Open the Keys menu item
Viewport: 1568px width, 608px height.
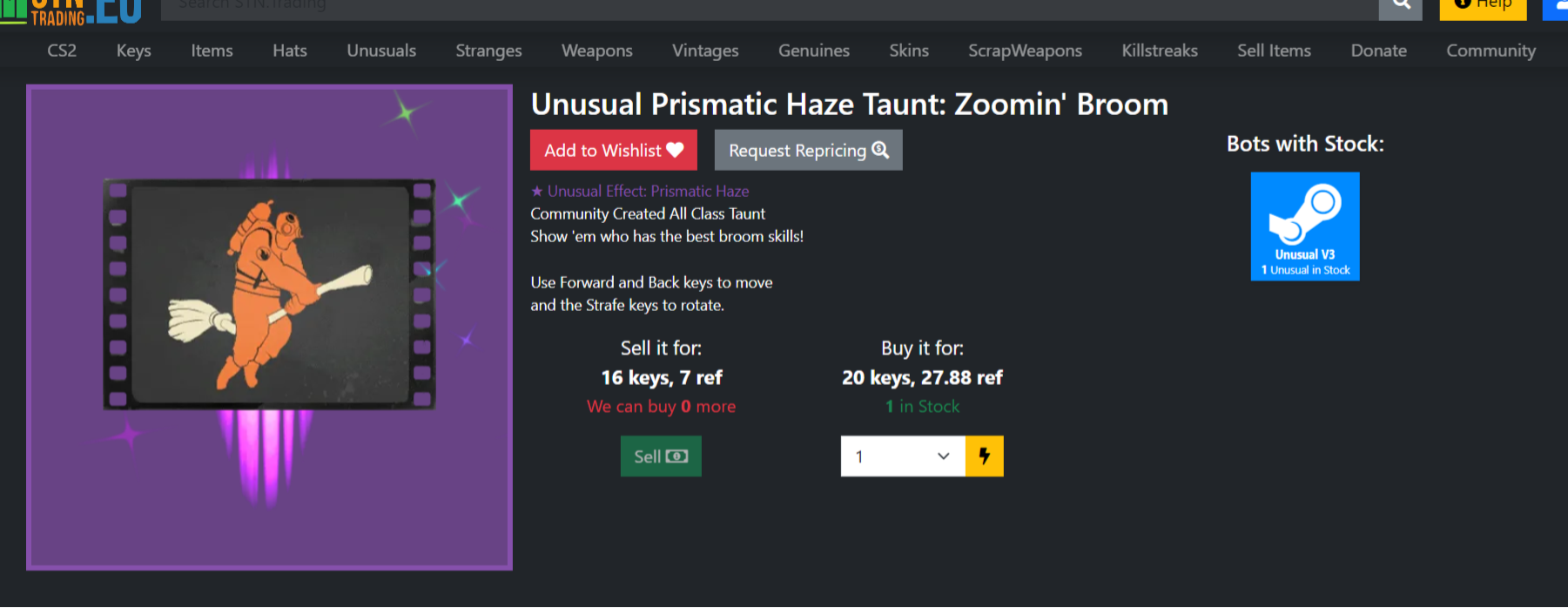134,51
